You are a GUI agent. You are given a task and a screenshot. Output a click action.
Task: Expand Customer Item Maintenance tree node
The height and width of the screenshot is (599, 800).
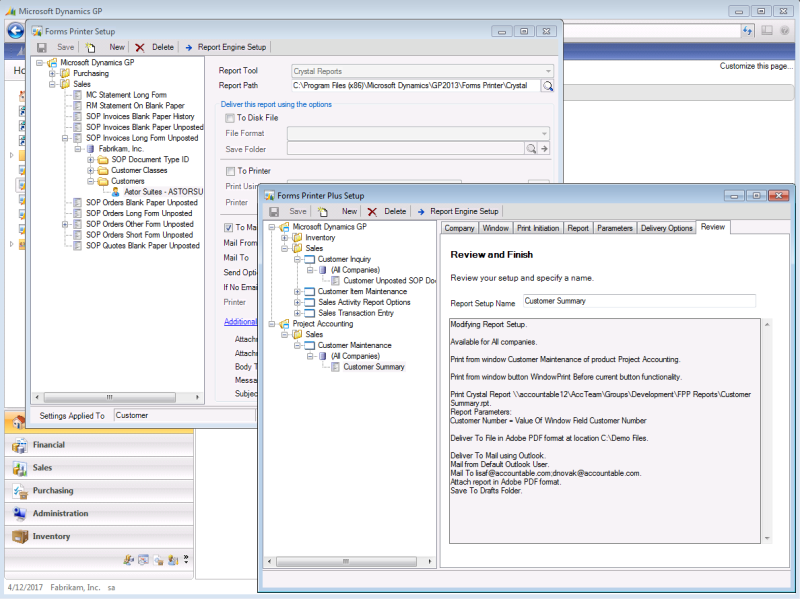point(297,291)
